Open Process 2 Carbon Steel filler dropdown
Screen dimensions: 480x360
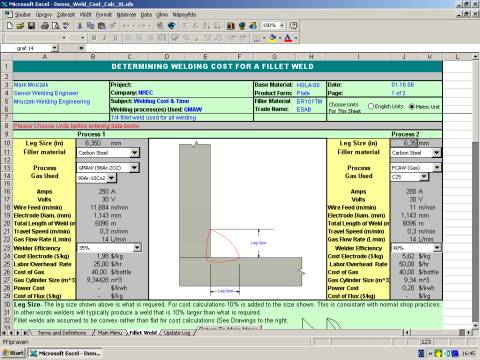pos(436,153)
